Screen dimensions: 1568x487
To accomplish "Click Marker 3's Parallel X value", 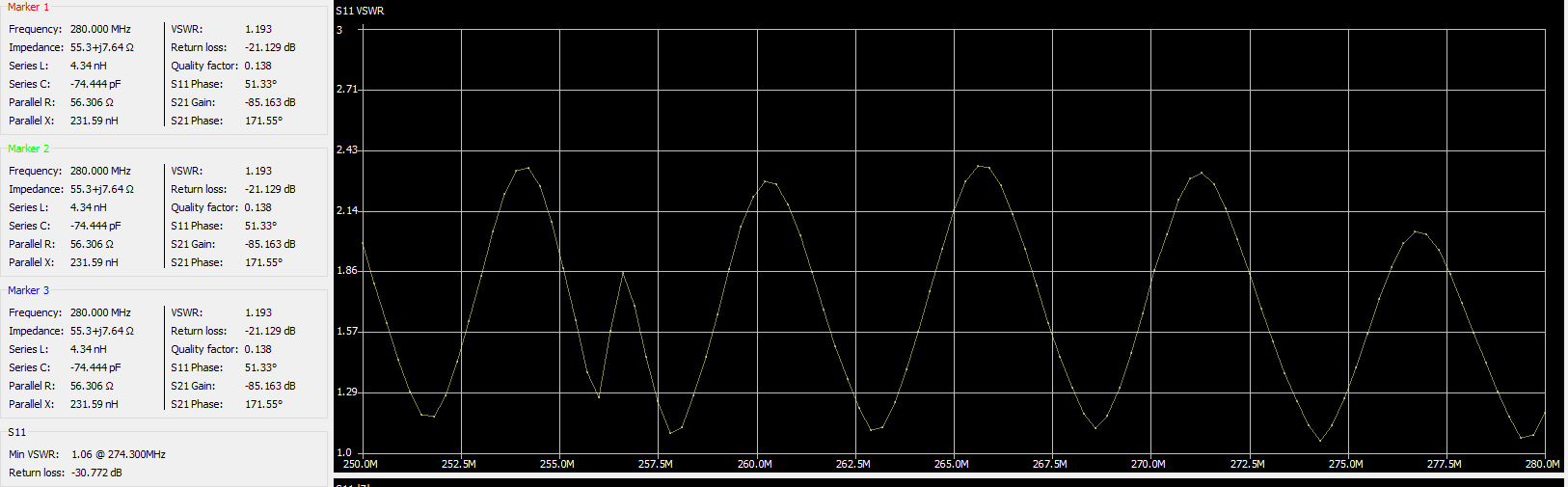I will (x=95, y=404).
